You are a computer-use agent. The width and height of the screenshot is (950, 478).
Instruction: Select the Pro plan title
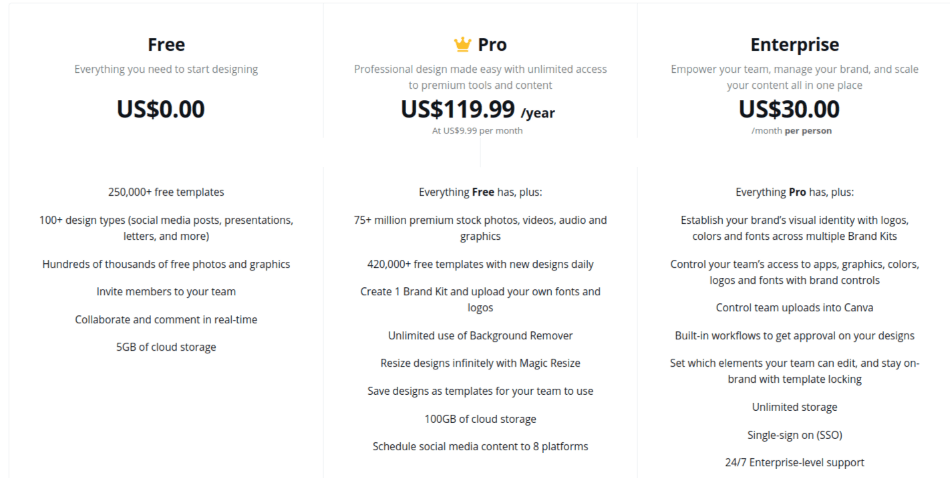point(492,44)
